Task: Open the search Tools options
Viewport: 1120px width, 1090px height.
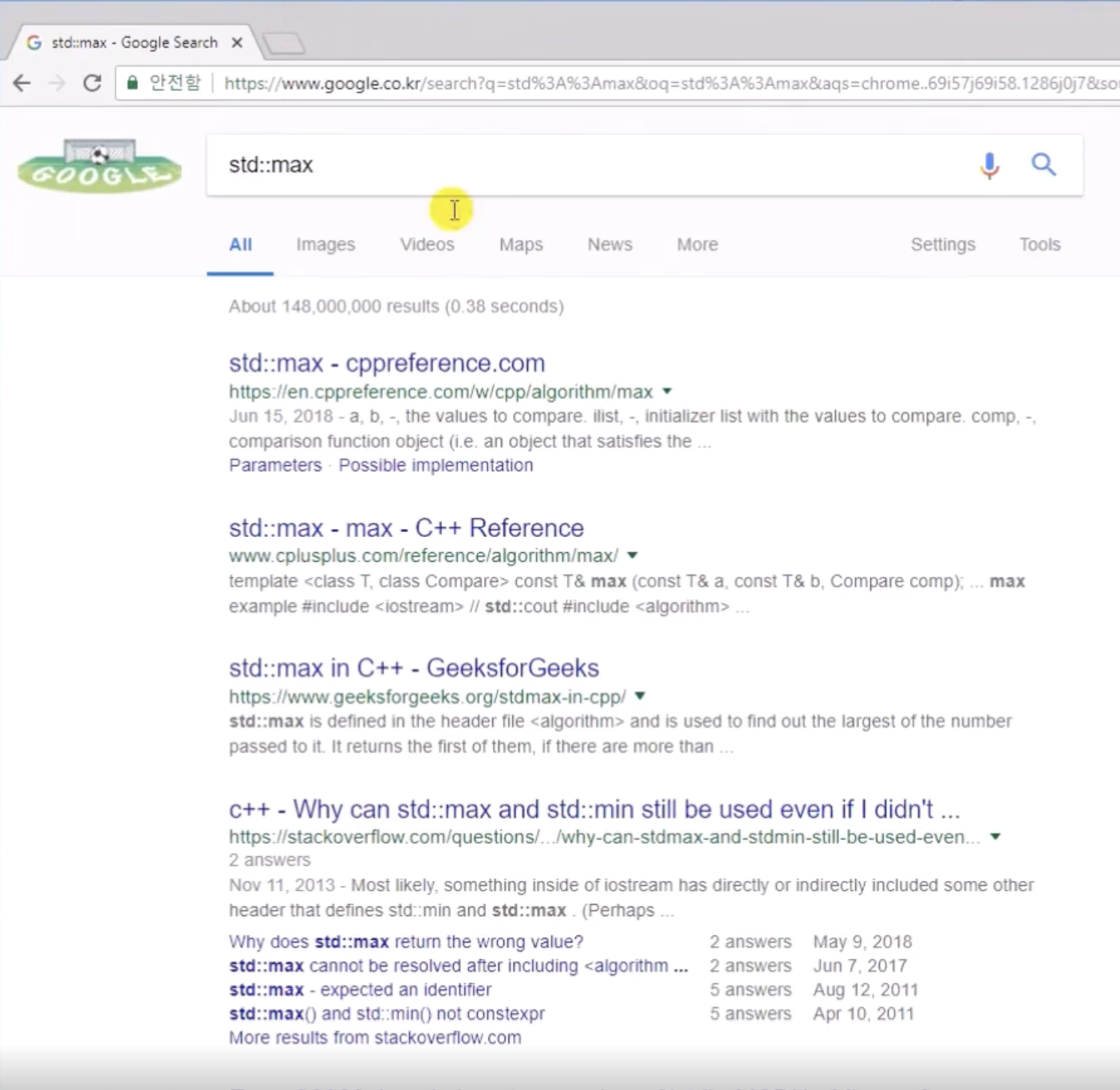Action: (1039, 245)
